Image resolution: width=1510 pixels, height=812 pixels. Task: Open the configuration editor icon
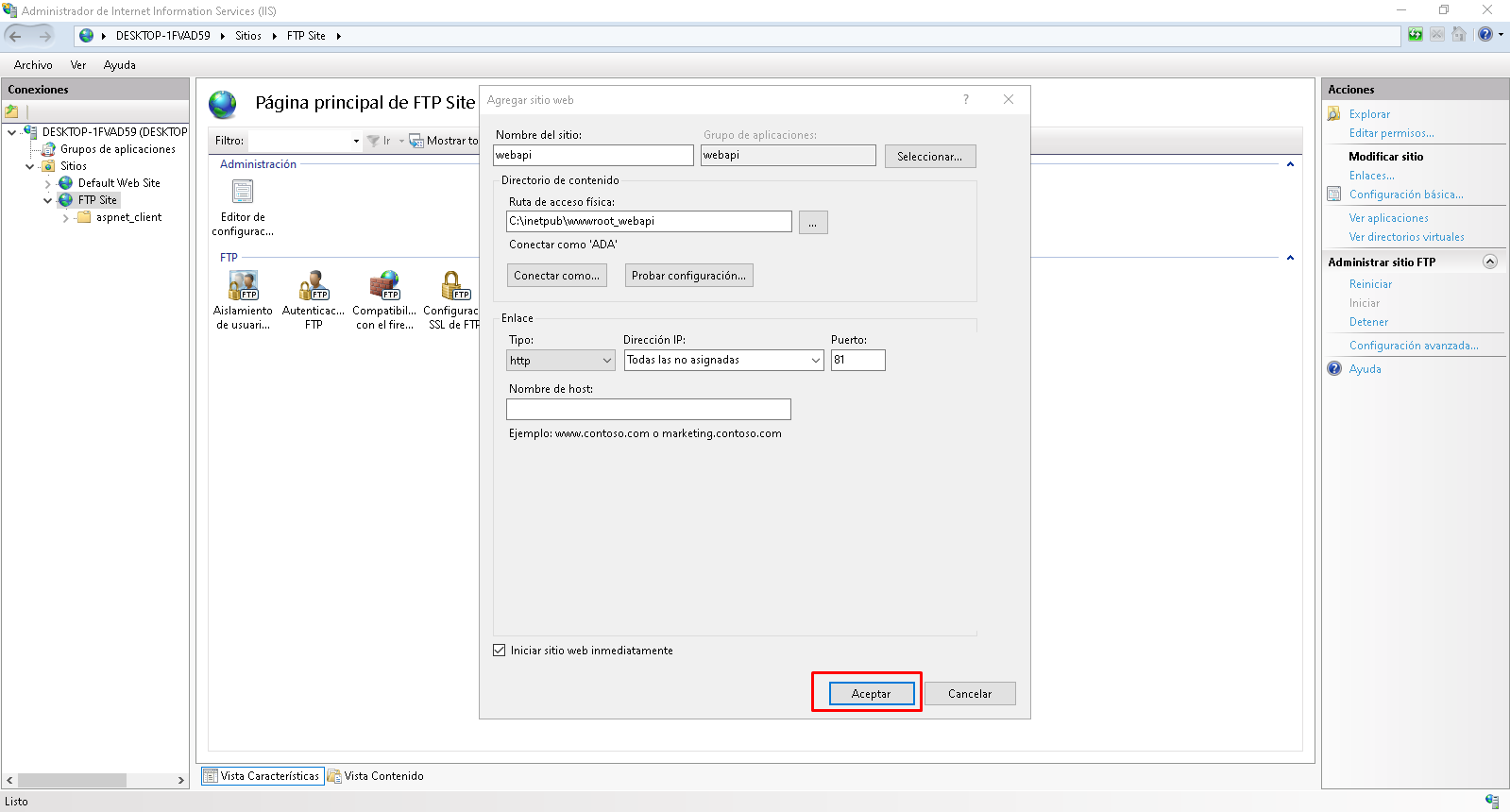(243, 193)
